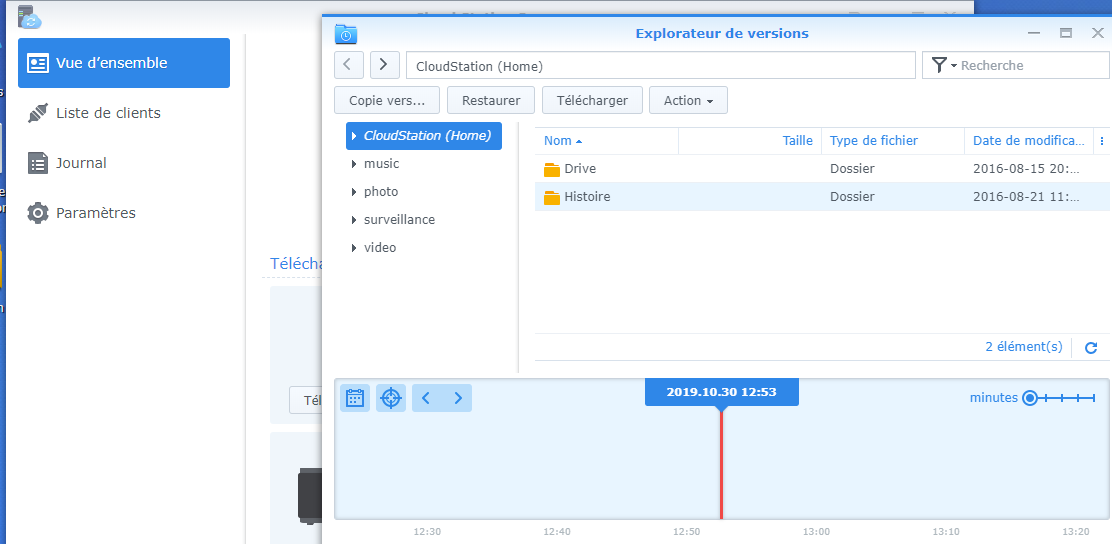Click the 13:00 timeline tick label
This screenshot has height=544, width=1112.
816,531
